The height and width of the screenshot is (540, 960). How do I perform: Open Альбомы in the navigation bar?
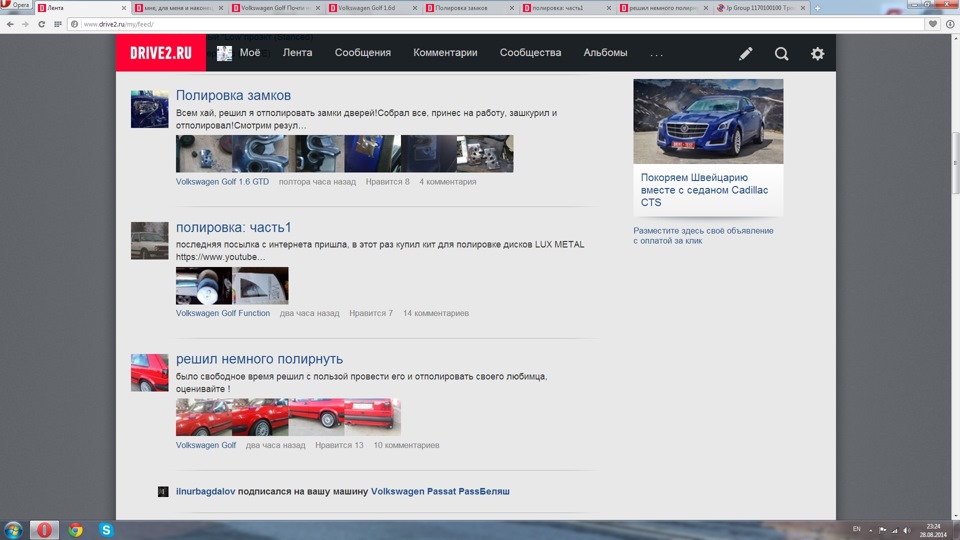pyautogui.click(x=605, y=53)
